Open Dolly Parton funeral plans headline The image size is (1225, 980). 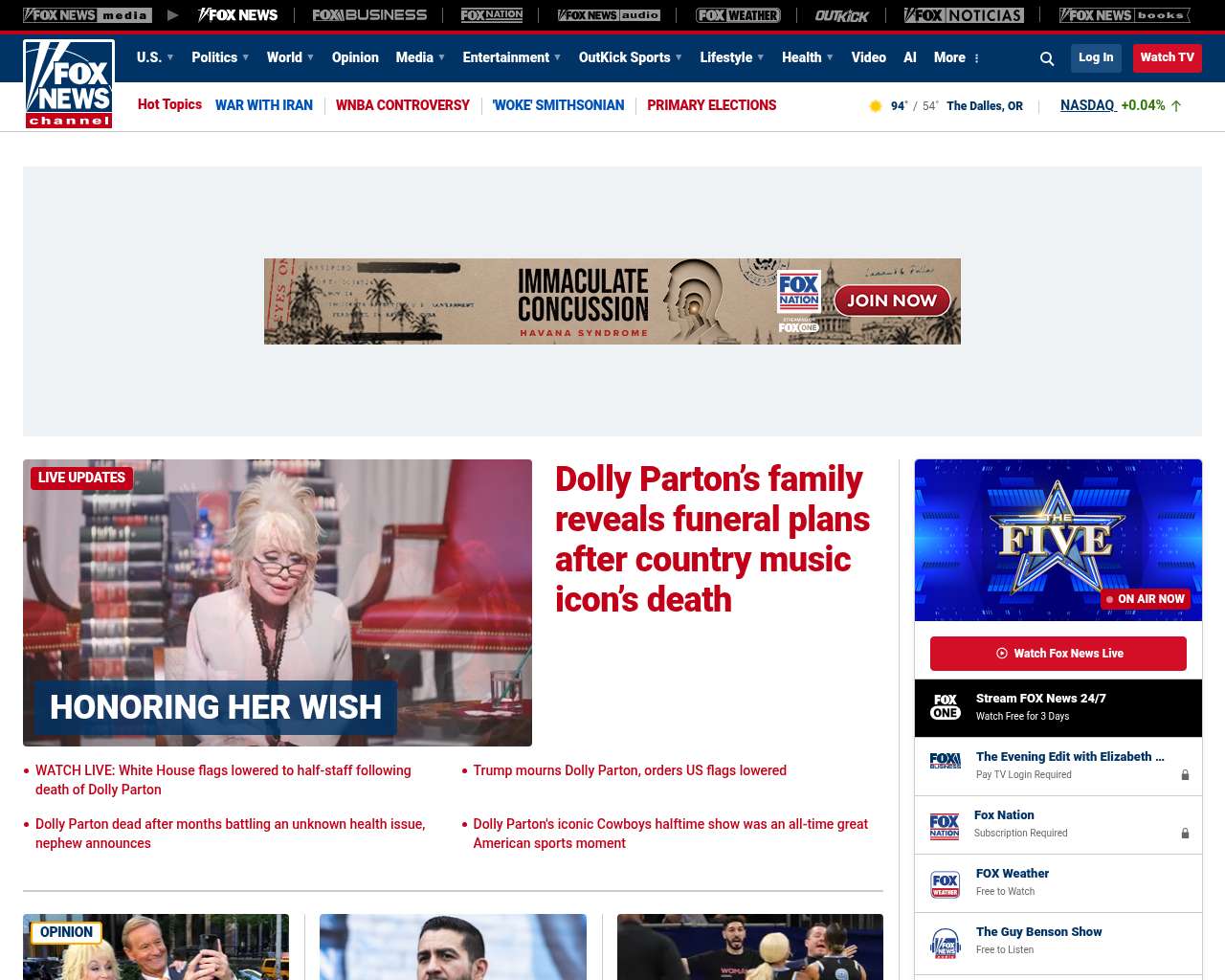(x=713, y=539)
